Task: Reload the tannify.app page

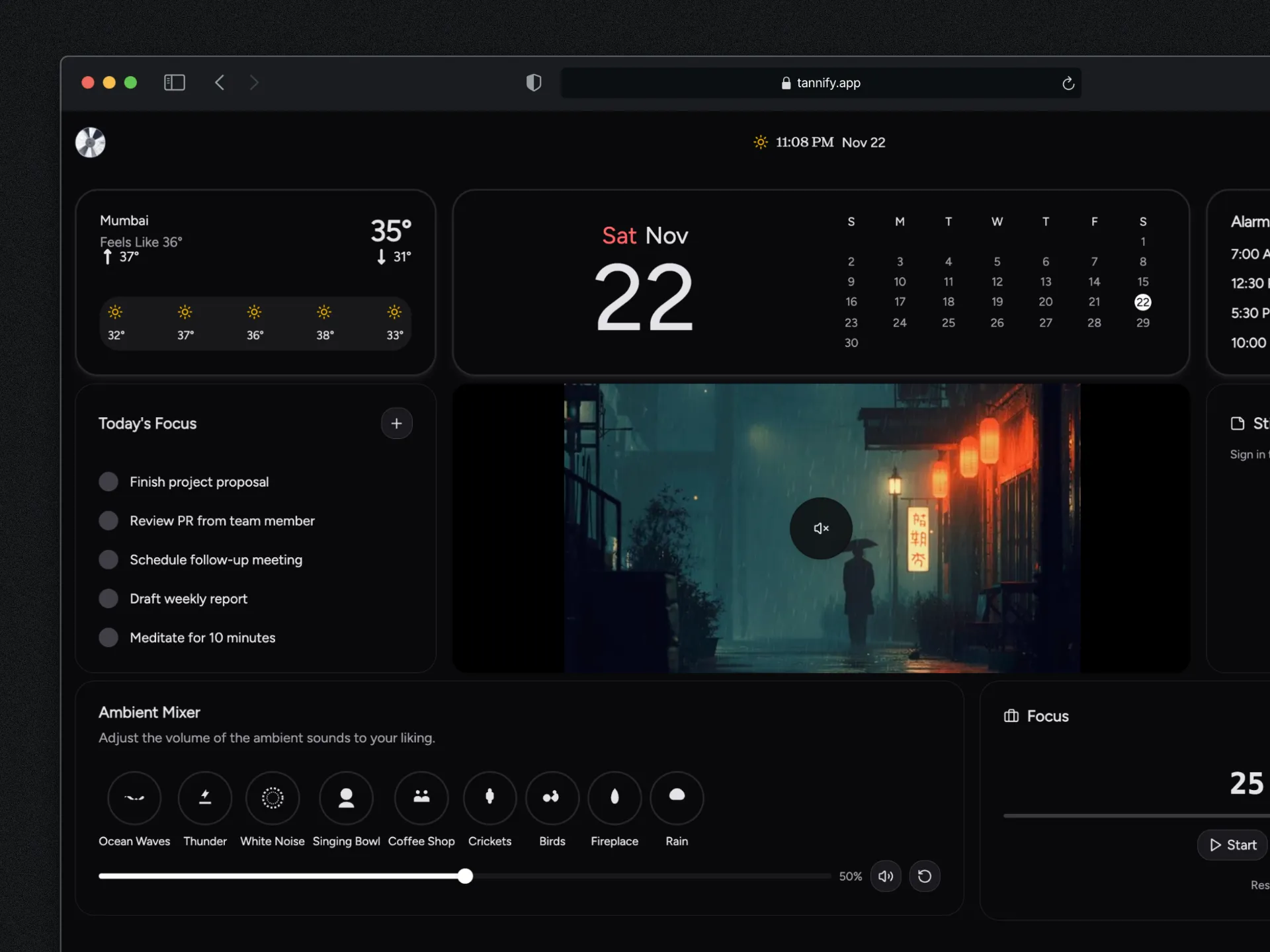Action: 1068,83
